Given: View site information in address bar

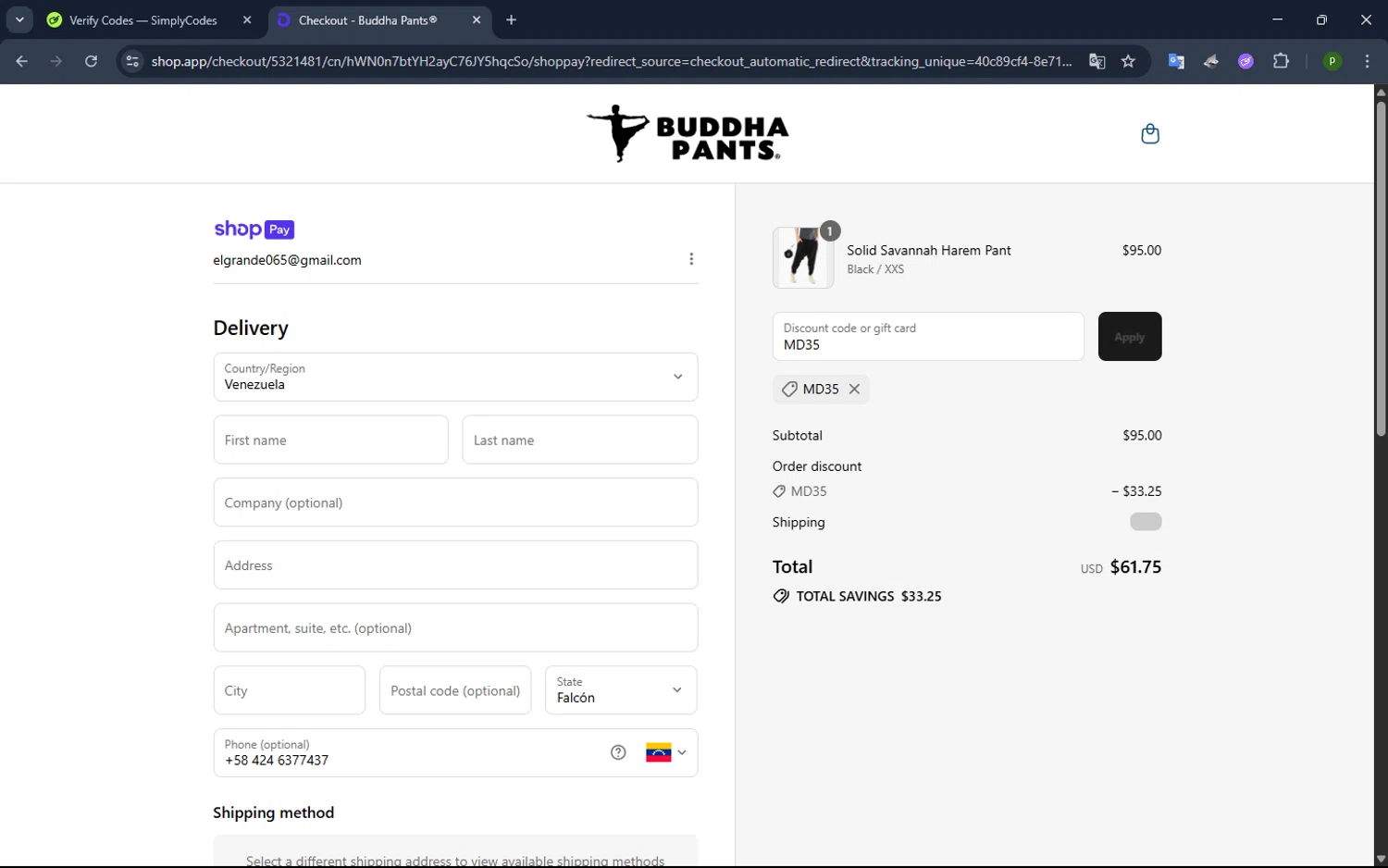Looking at the screenshot, I should coord(132,61).
